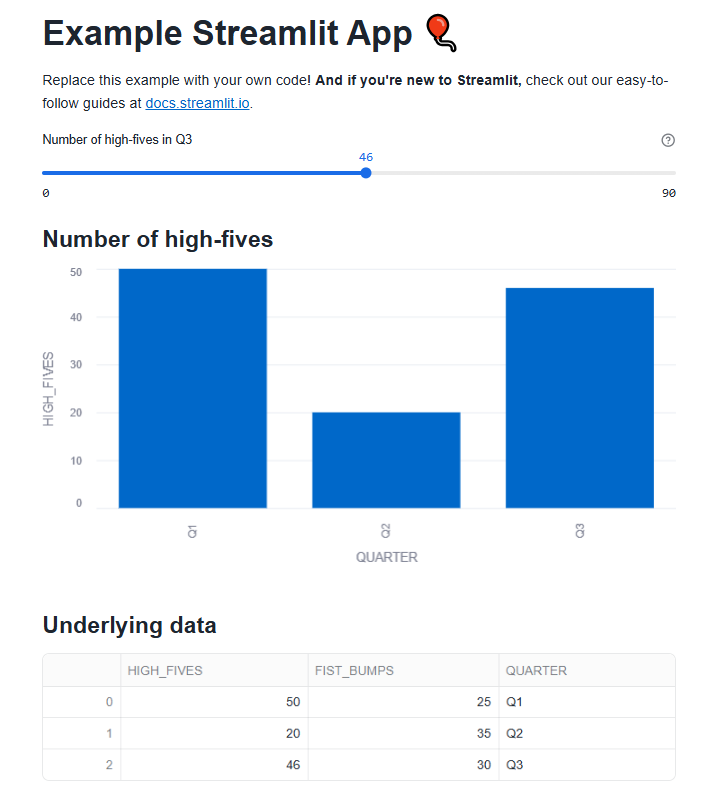This screenshot has width=710, height=800.
Task: Click the slider minimum value label 0
Action: coord(45,192)
